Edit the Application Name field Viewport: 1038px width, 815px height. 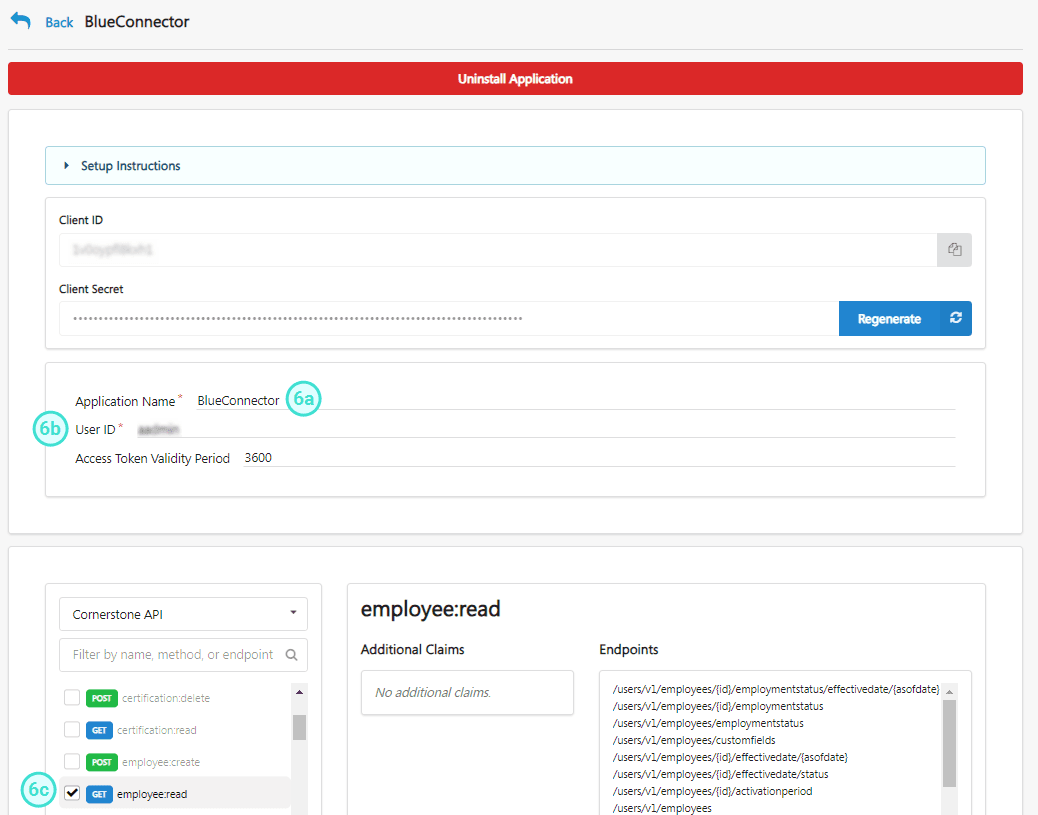click(x=575, y=401)
